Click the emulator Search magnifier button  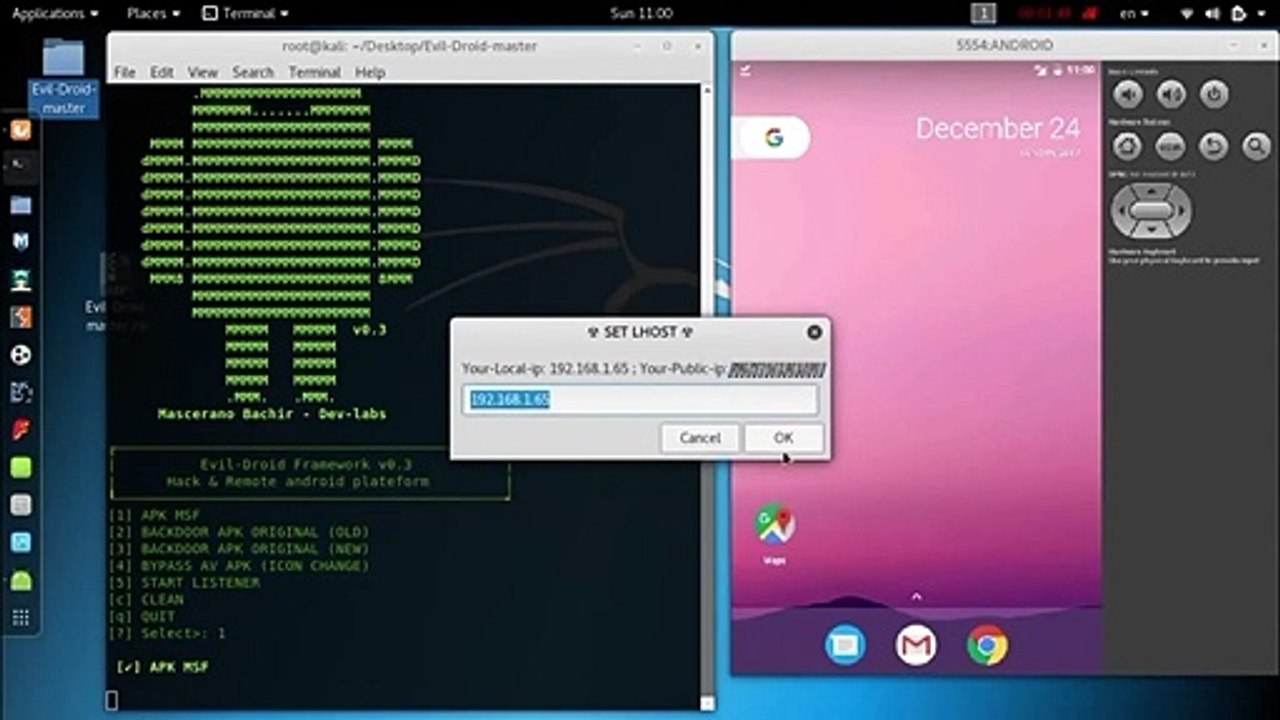(x=1256, y=147)
